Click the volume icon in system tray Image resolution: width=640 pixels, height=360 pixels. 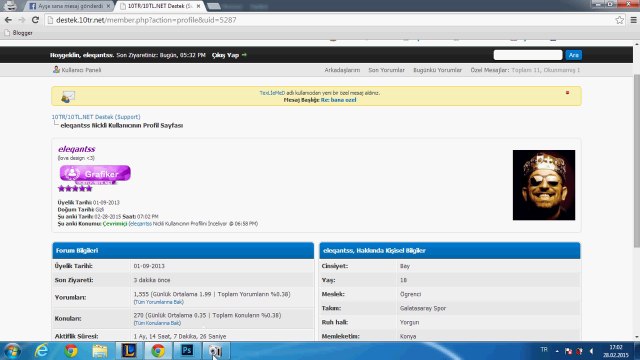point(591,351)
